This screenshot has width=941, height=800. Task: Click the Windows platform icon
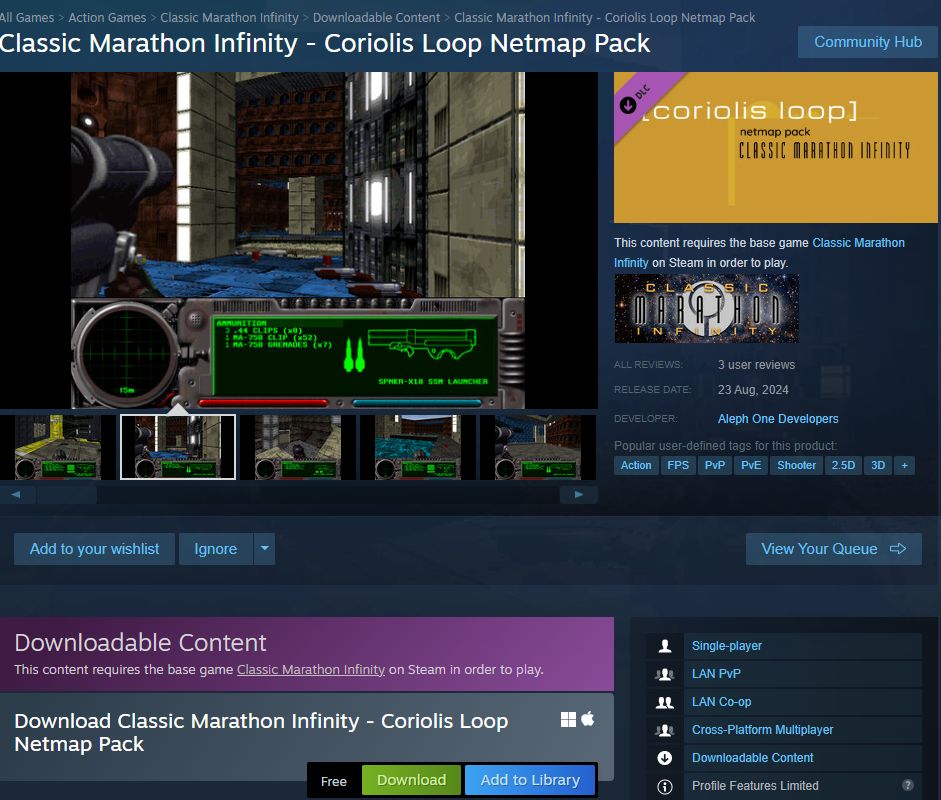pos(568,719)
